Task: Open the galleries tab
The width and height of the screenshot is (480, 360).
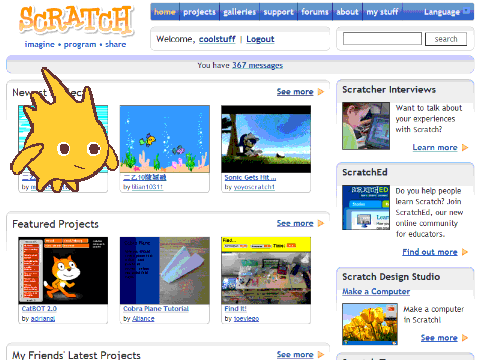Action: pyautogui.click(x=239, y=12)
